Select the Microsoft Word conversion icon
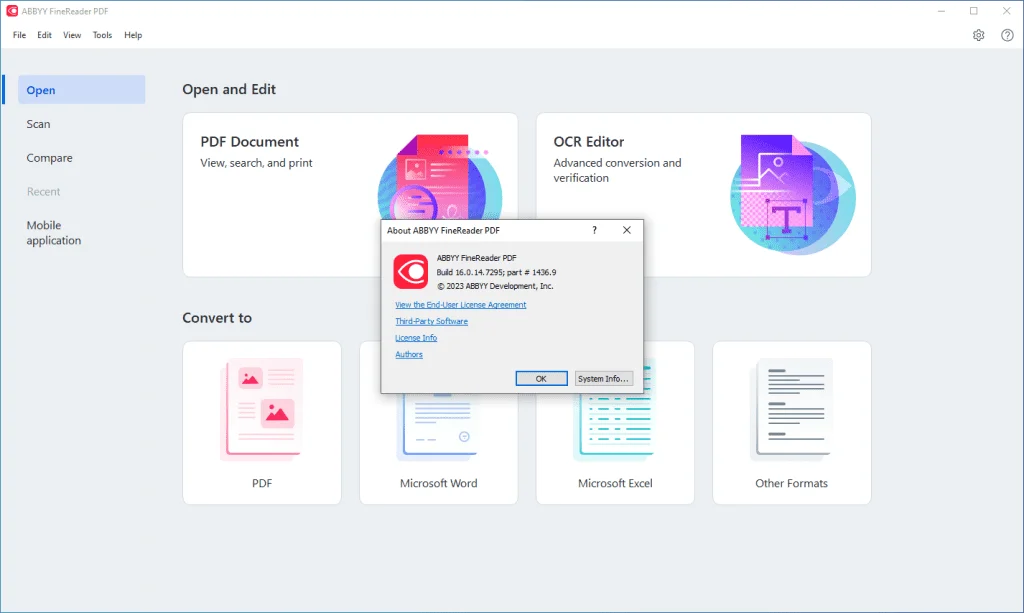Screen dimensions: 1024x613 [438, 426]
